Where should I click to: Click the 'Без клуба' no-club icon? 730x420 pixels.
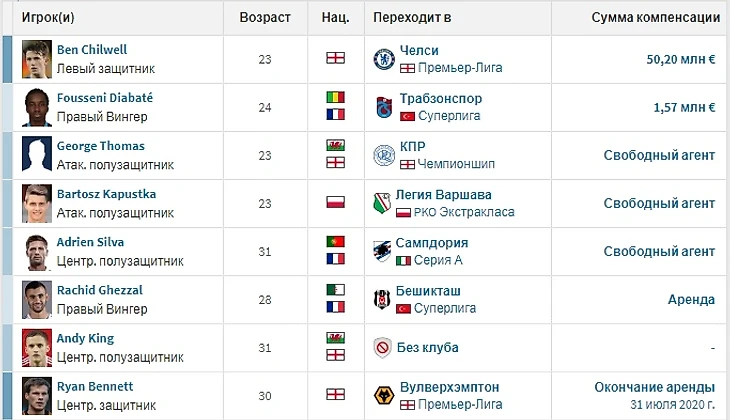tap(384, 347)
